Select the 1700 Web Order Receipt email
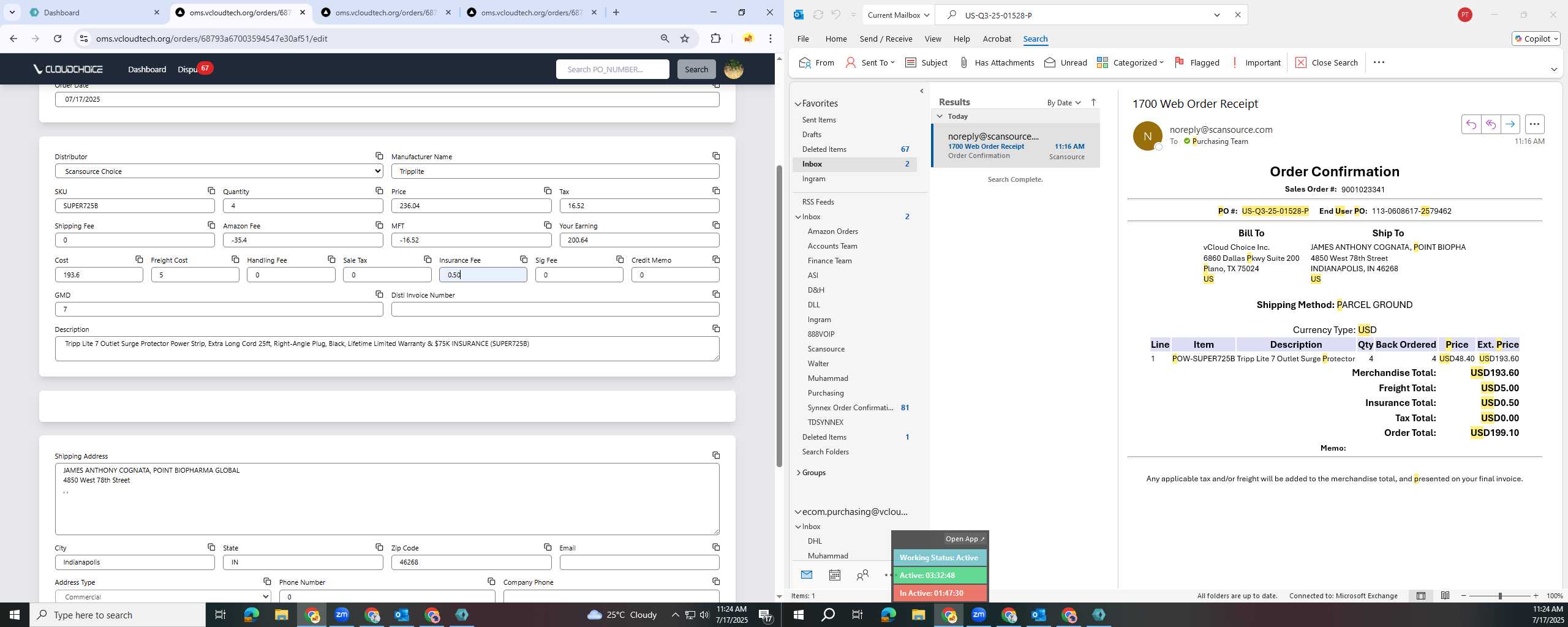Image resolution: width=1568 pixels, height=627 pixels. coord(1016,146)
